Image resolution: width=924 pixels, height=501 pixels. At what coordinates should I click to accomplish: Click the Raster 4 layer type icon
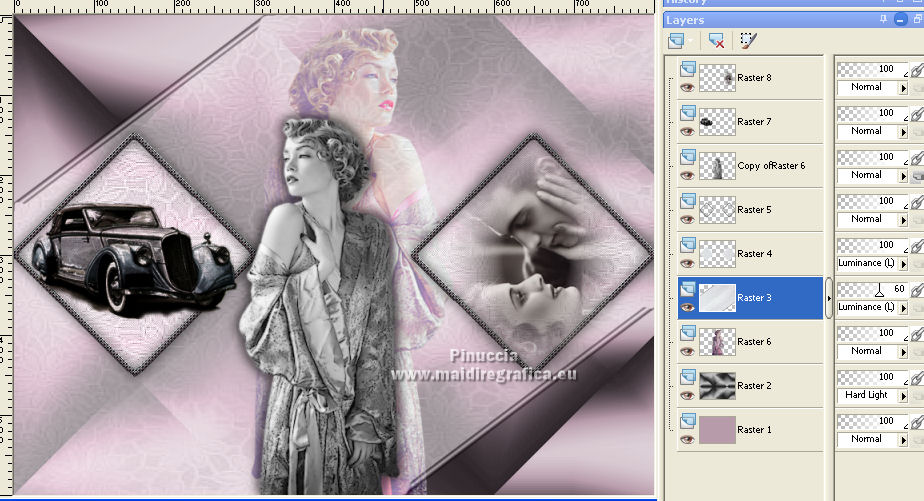coord(688,245)
